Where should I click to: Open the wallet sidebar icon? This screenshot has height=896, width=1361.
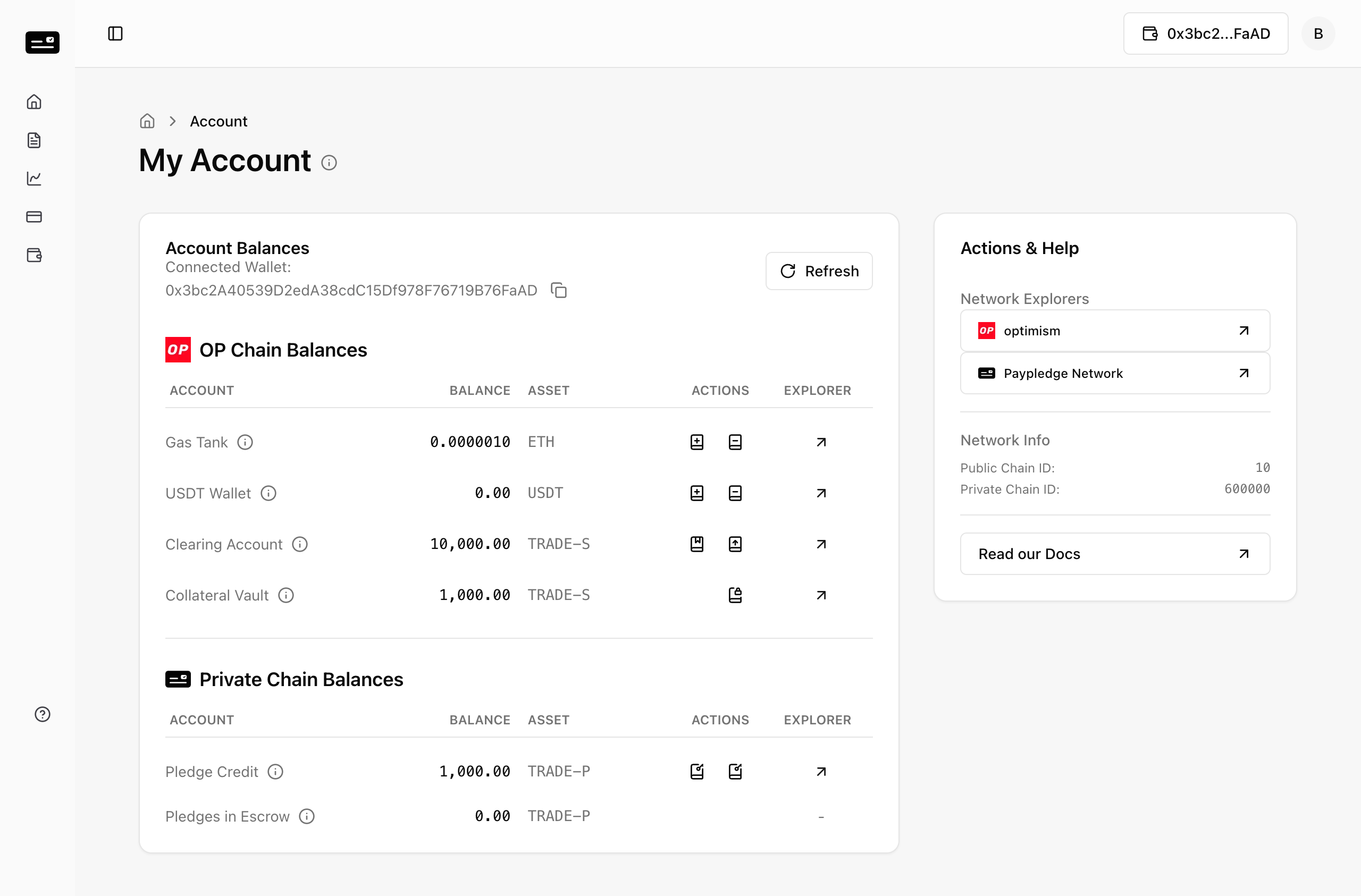click(35, 255)
